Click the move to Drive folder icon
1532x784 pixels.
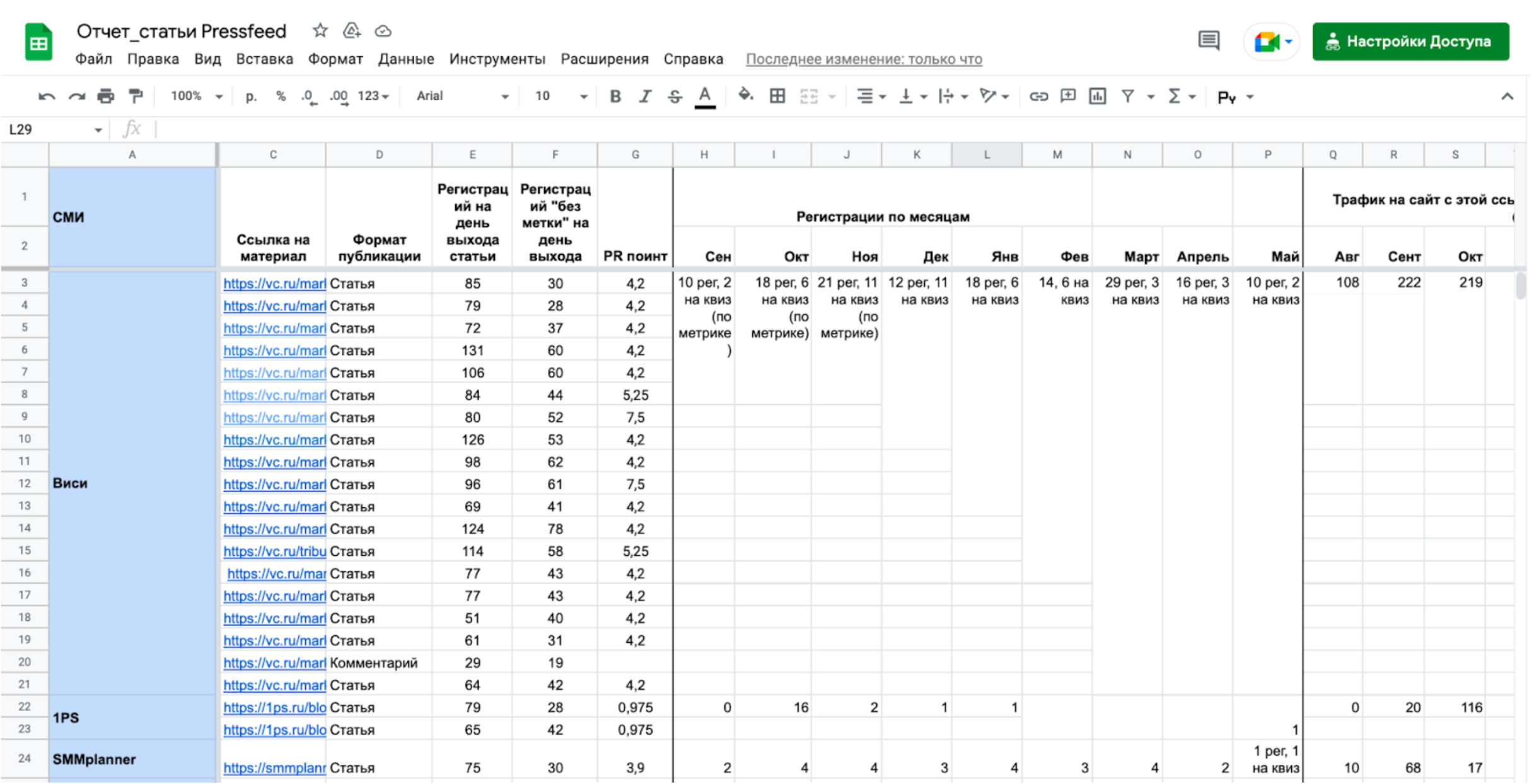[351, 30]
